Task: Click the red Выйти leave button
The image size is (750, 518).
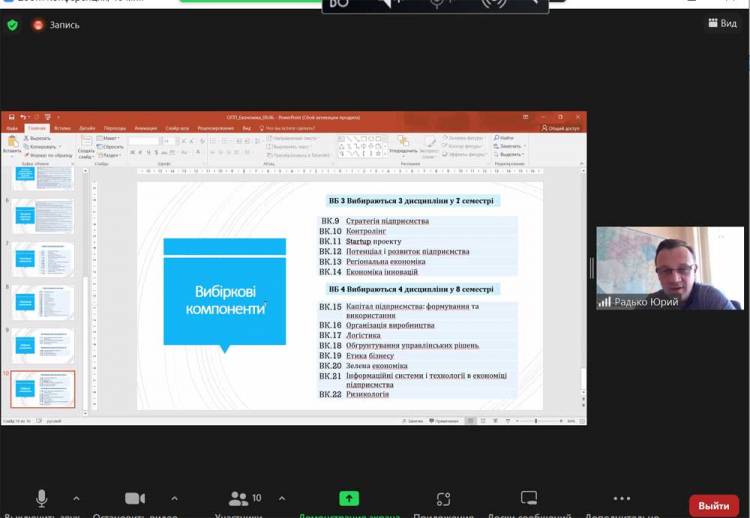Action: coord(714,505)
